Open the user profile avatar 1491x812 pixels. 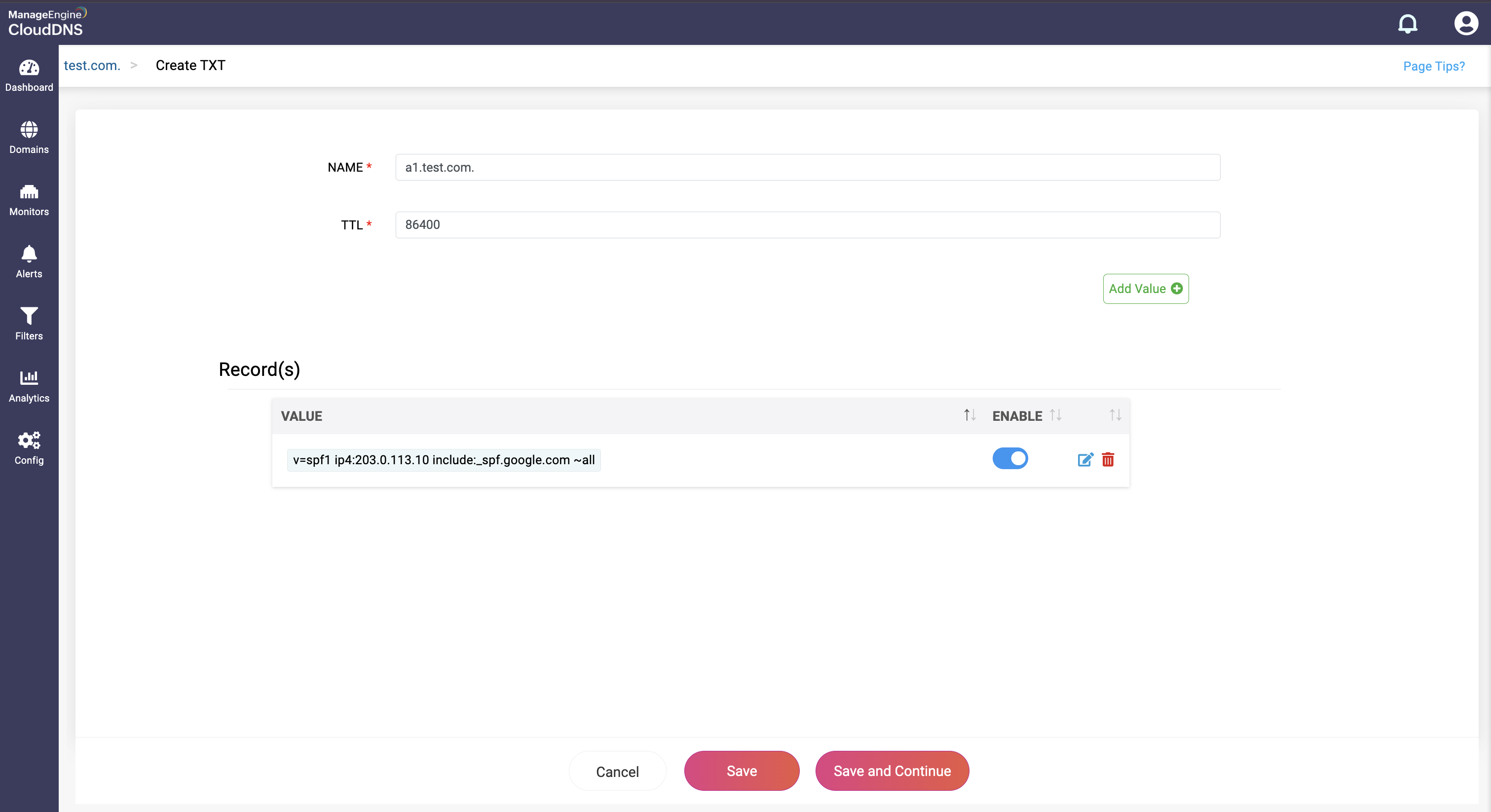point(1465,24)
